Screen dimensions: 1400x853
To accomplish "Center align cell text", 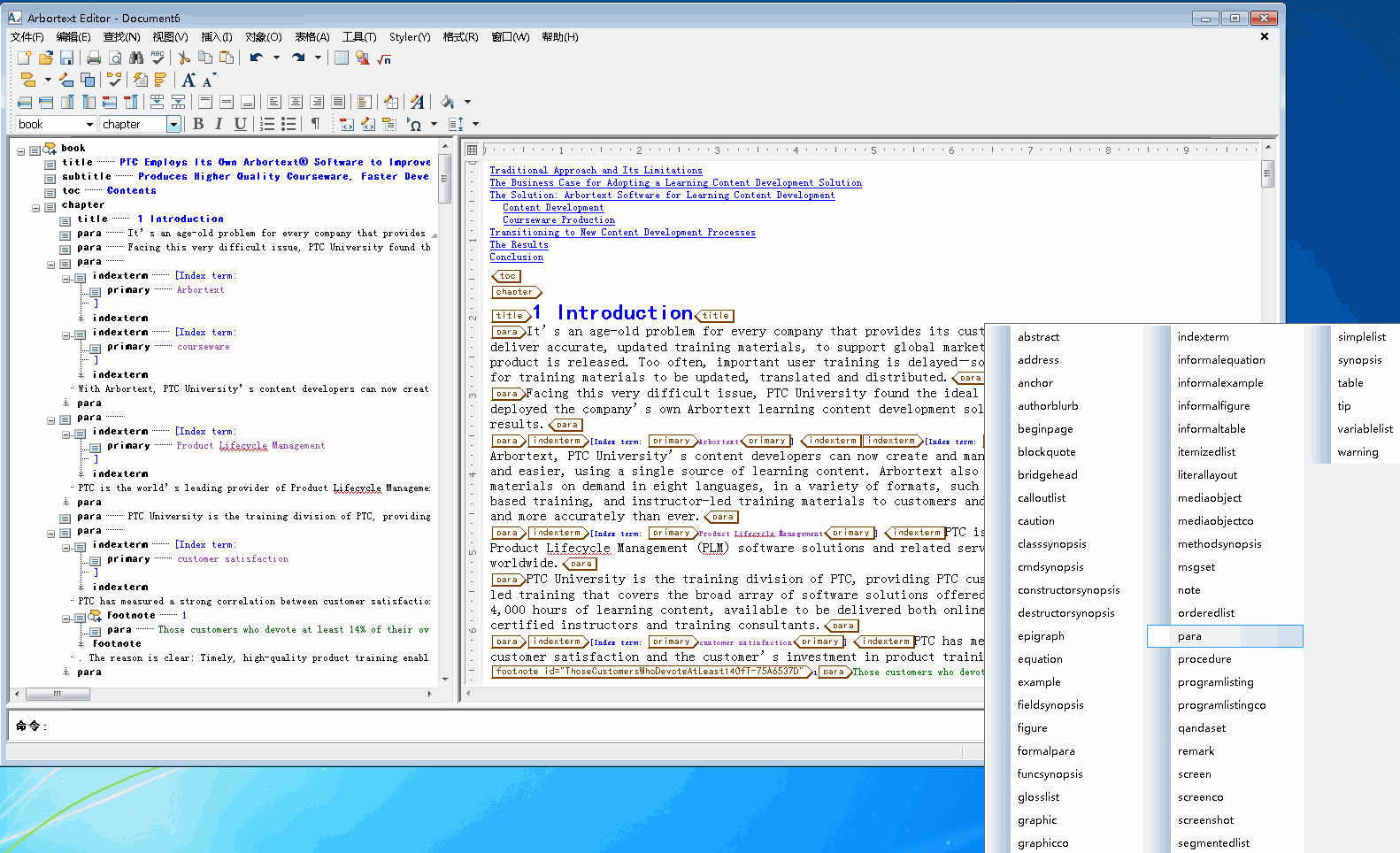I will pos(296,102).
